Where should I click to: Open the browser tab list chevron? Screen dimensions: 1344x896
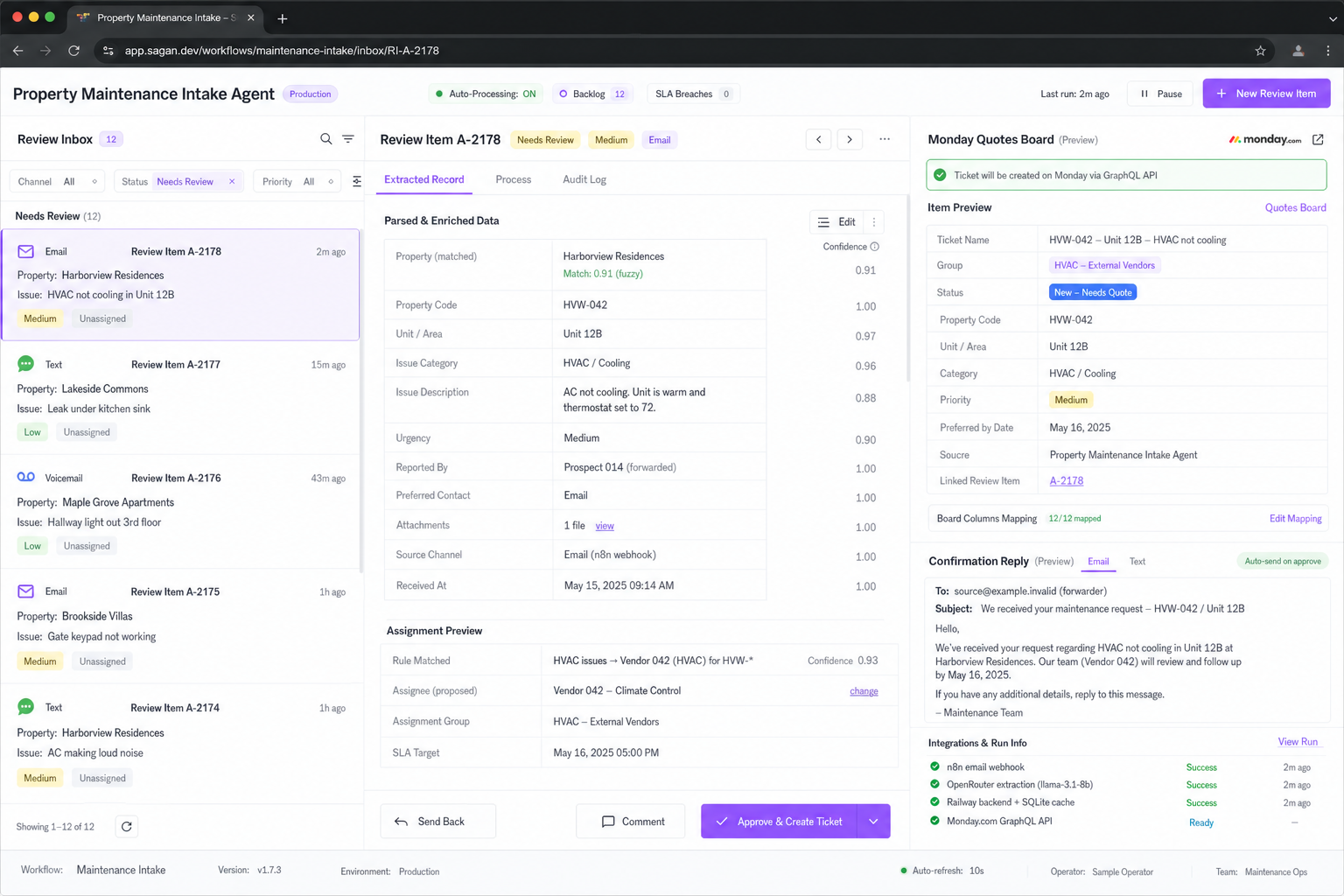[1332, 18]
